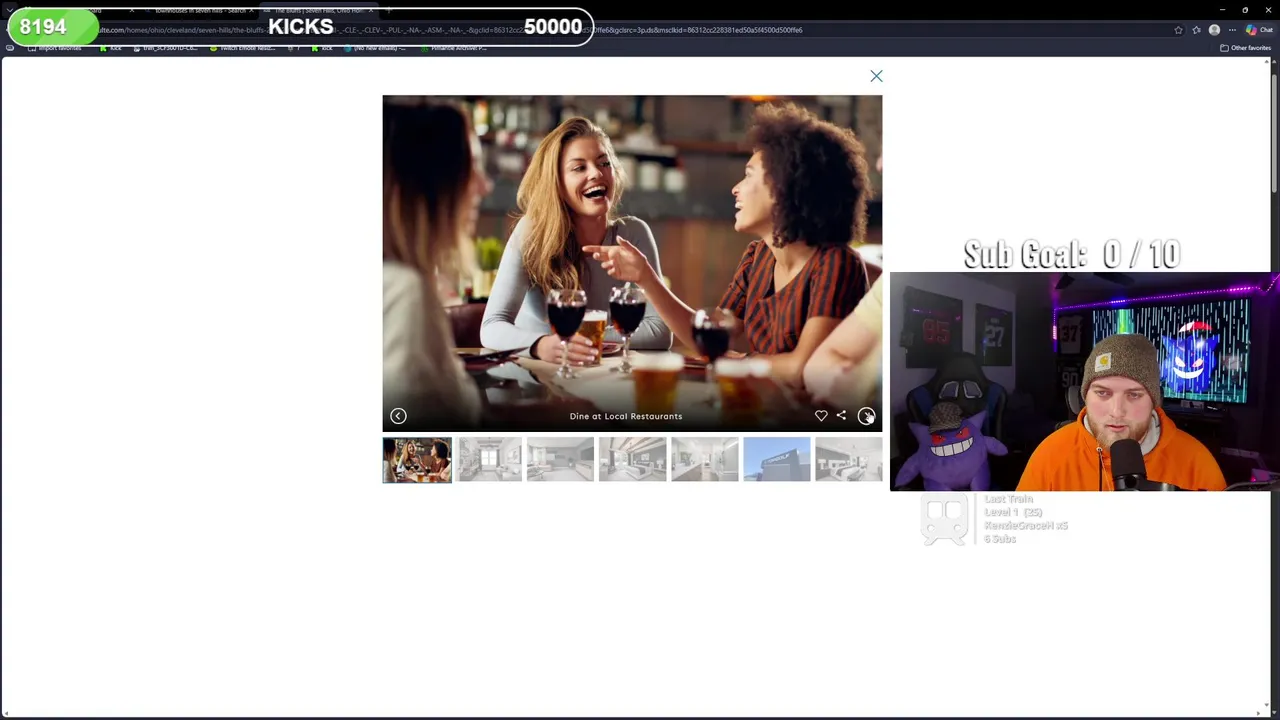Go to the previous gallery photo

point(398,416)
